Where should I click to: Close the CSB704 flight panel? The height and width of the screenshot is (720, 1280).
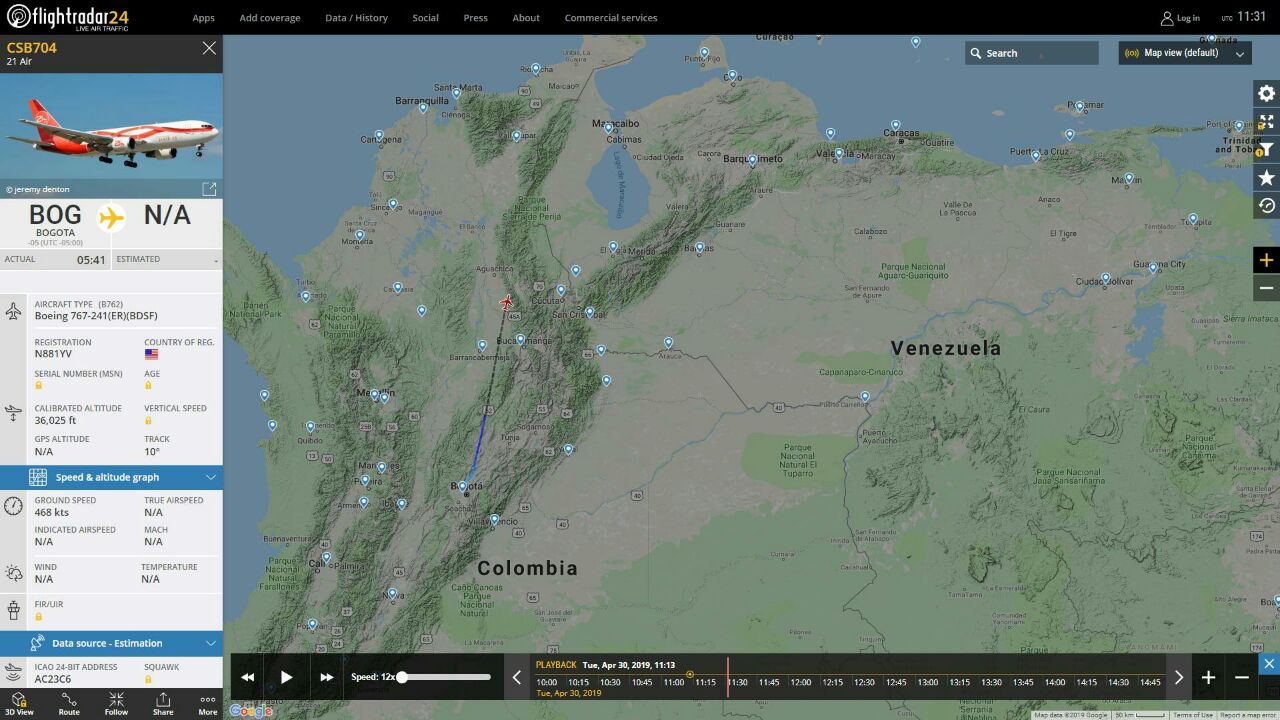point(209,48)
